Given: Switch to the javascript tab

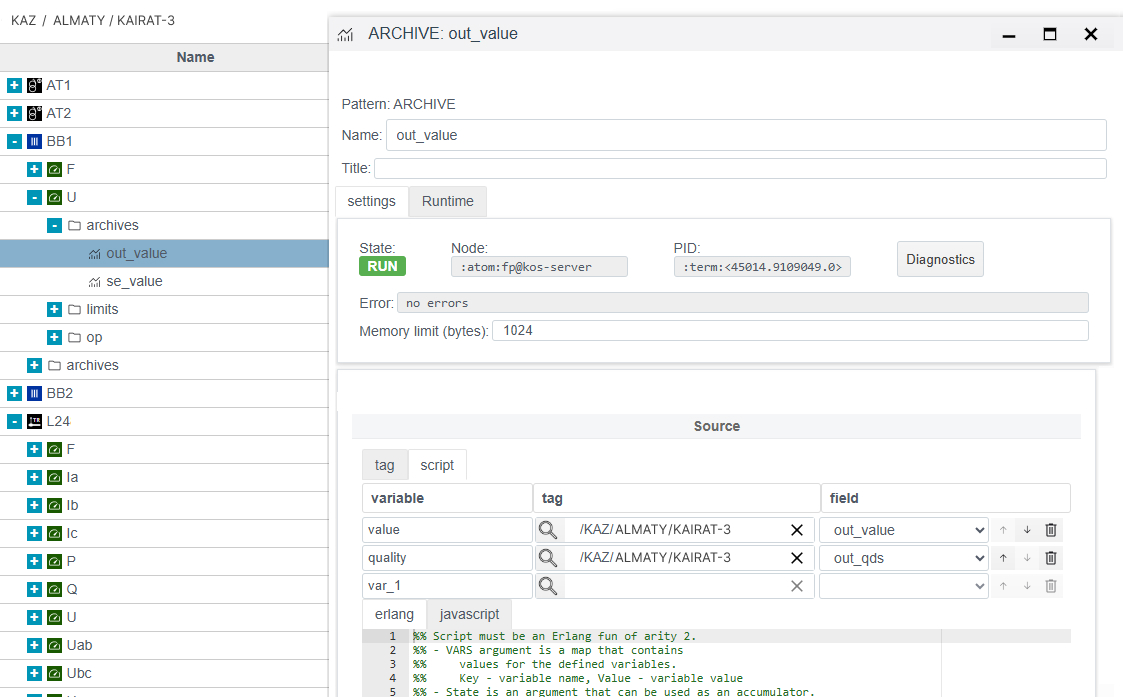Looking at the screenshot, I should coord(469,614).
